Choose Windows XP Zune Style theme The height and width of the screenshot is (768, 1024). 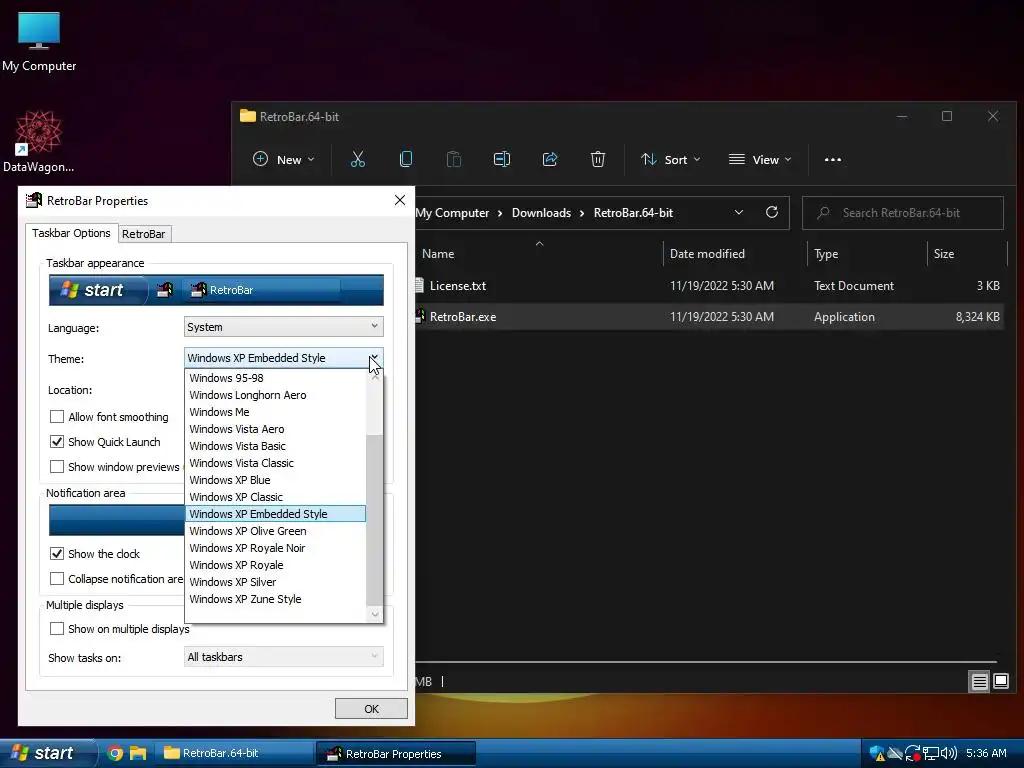(276, 599)
